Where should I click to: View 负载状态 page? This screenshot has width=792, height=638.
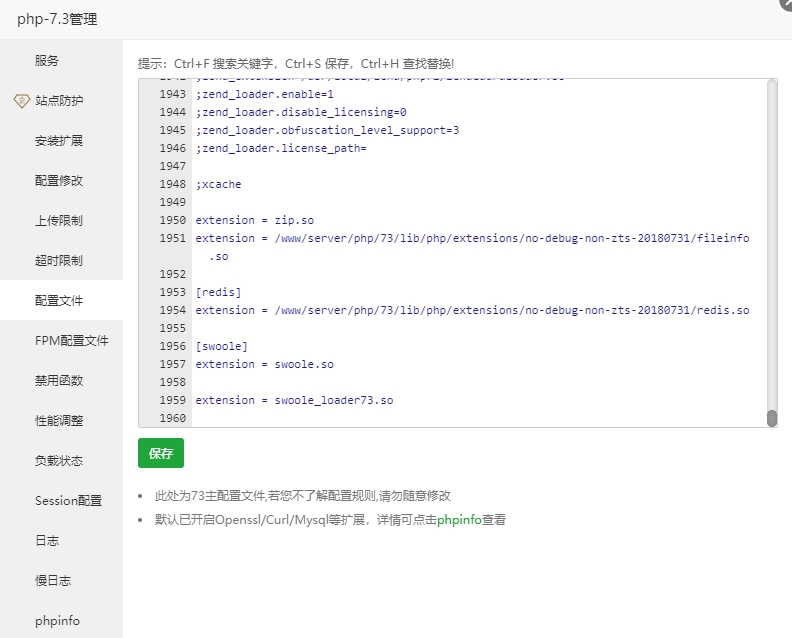coord(59,461)
